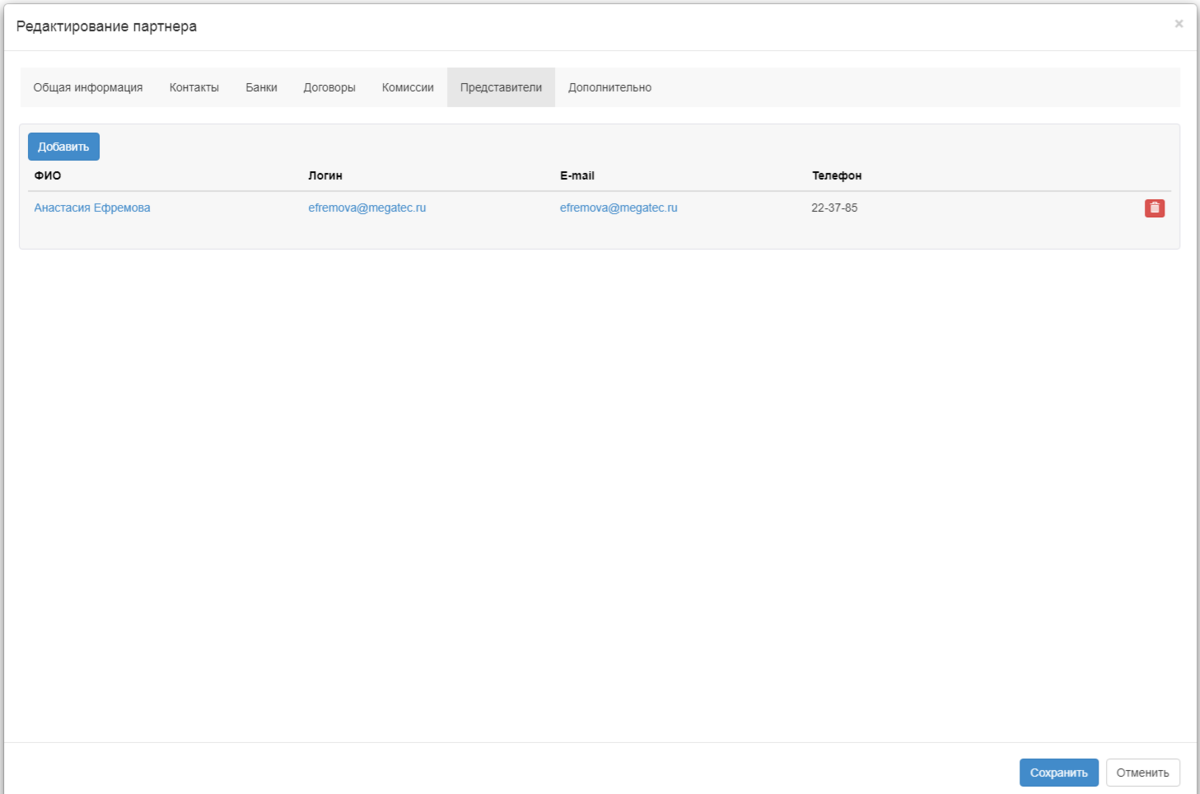The height and width of the screenshot is (794, 1200).
Task: Go to the Банки tab
Action: tap(261, 87)
